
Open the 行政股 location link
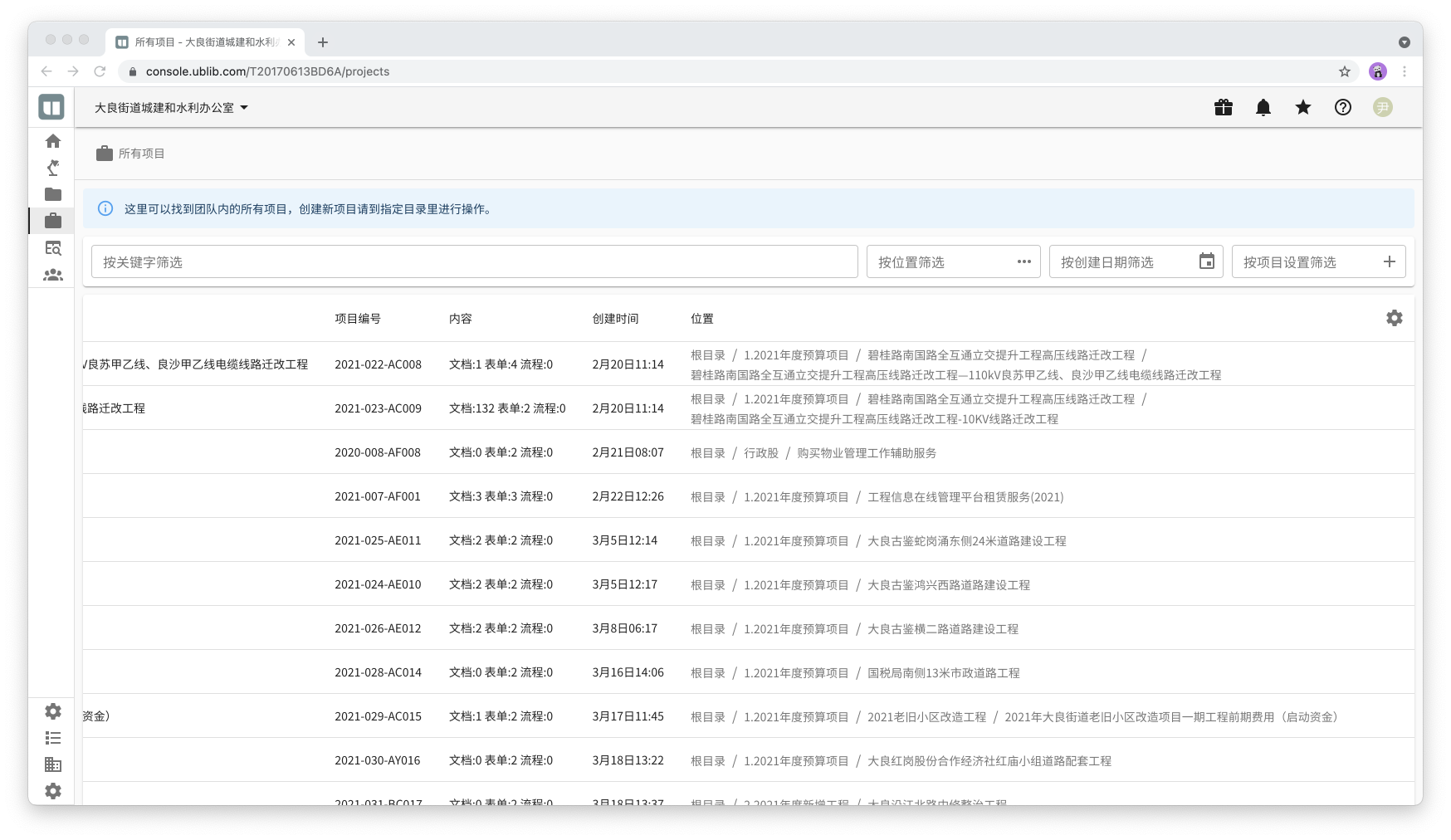pos(760,453)
